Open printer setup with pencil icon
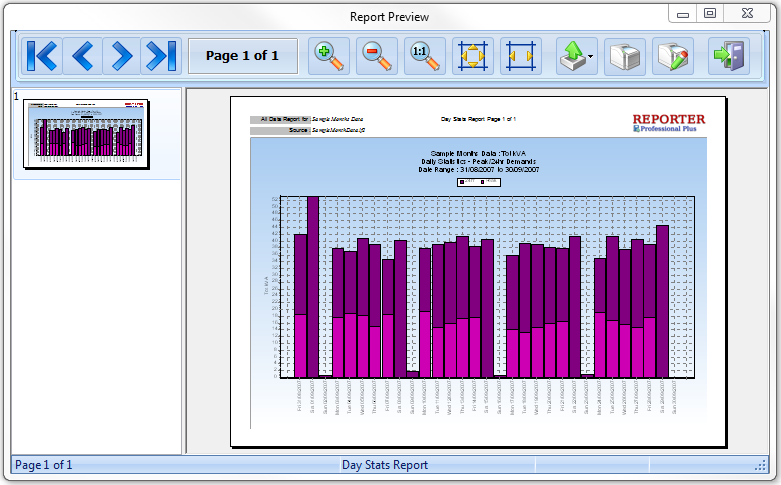This screenshot has width=781, height=485. point(673,56)
